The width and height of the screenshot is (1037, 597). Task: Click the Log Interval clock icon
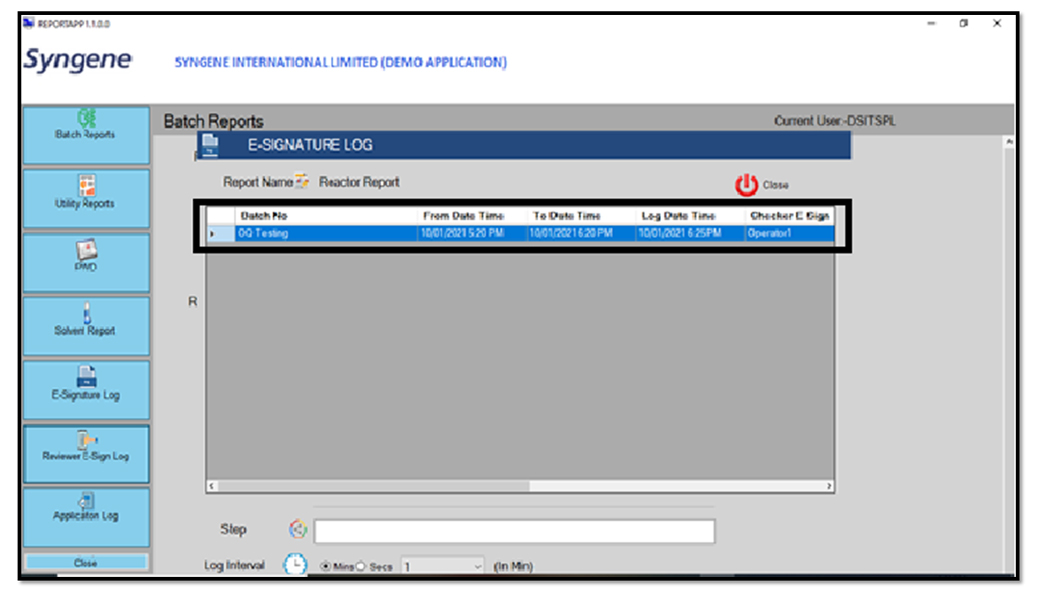(295, 565)
